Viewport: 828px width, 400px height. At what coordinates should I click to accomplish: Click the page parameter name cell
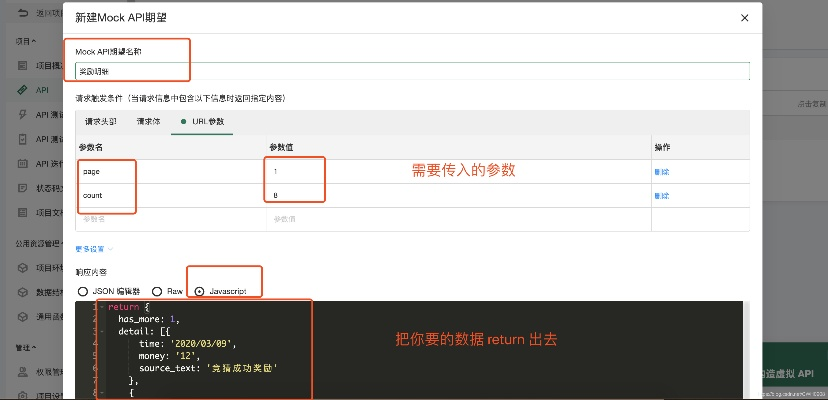[x=171, y=172]
